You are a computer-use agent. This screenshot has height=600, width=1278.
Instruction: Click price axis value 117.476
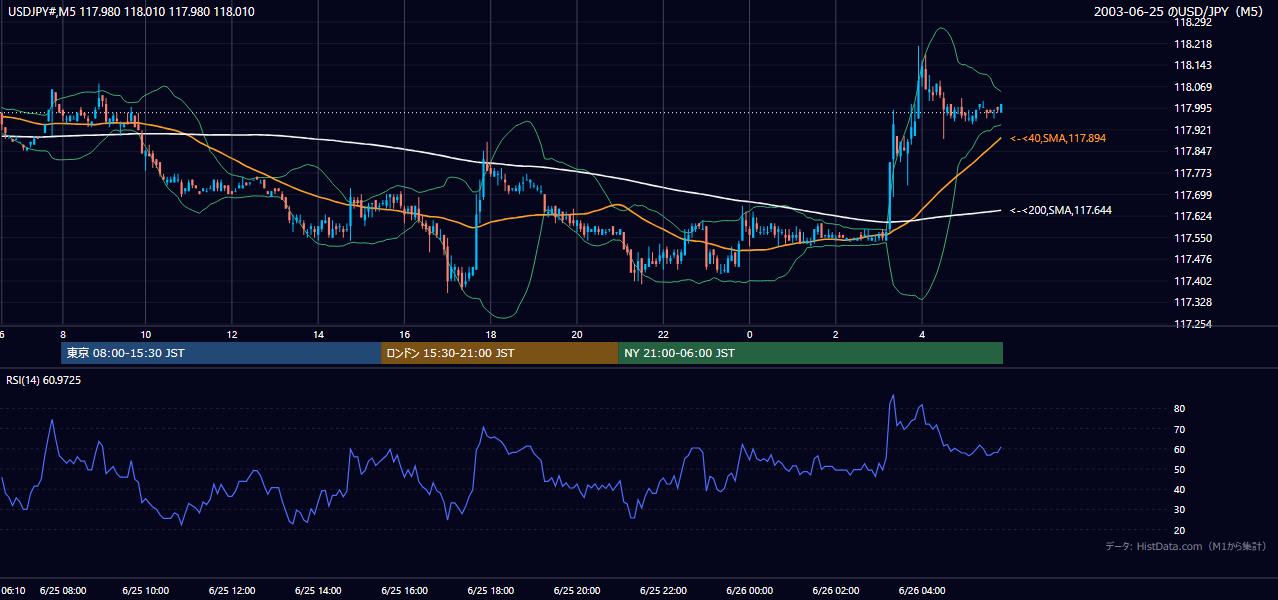(x=1193, y=259)
